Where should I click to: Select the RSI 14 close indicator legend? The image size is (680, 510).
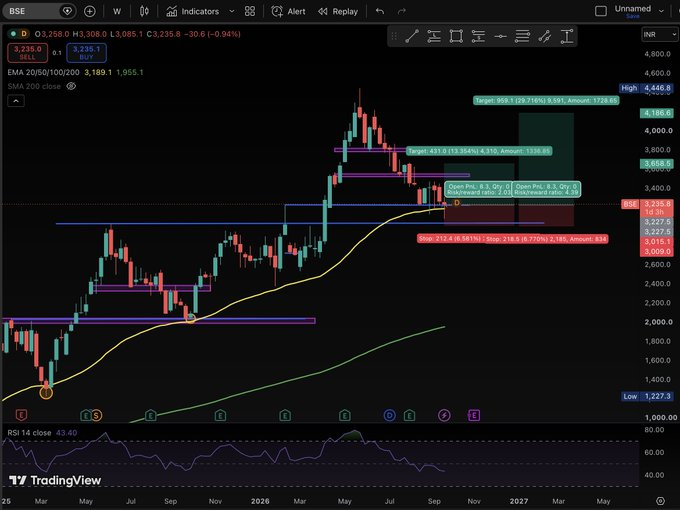[29, 433]
